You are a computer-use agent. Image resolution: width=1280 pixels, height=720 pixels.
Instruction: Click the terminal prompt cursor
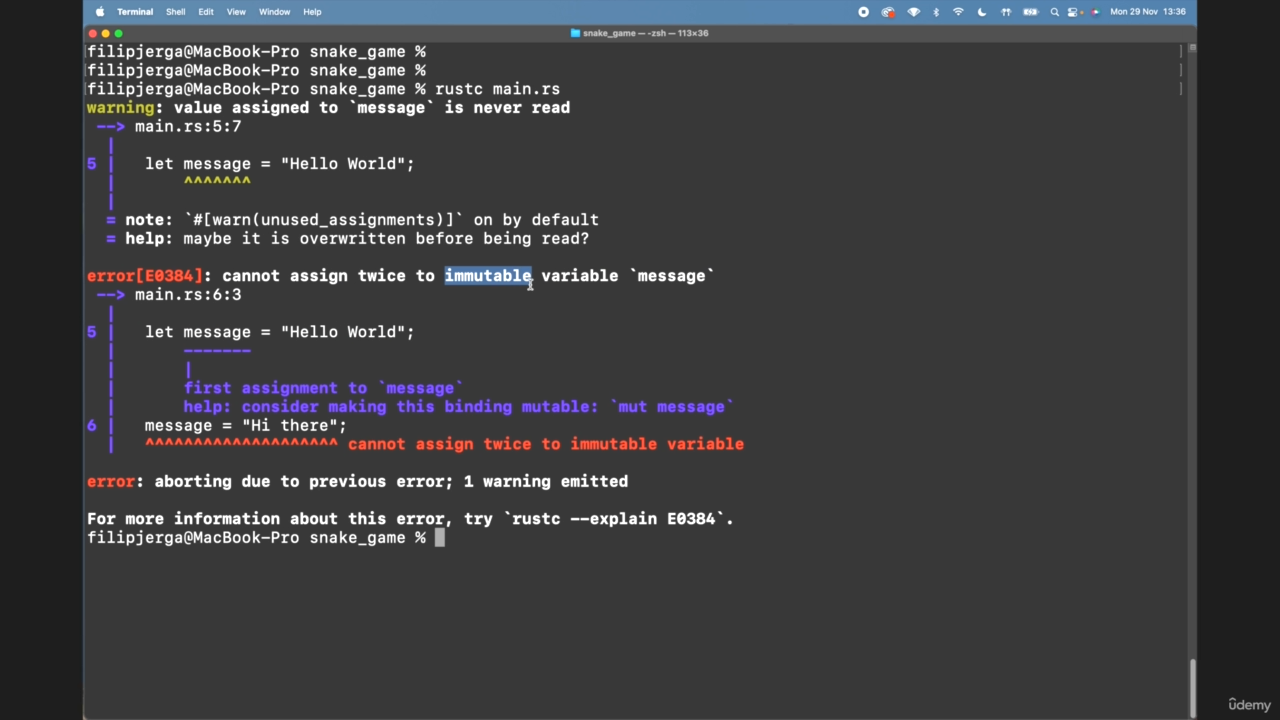coord(439,538)
